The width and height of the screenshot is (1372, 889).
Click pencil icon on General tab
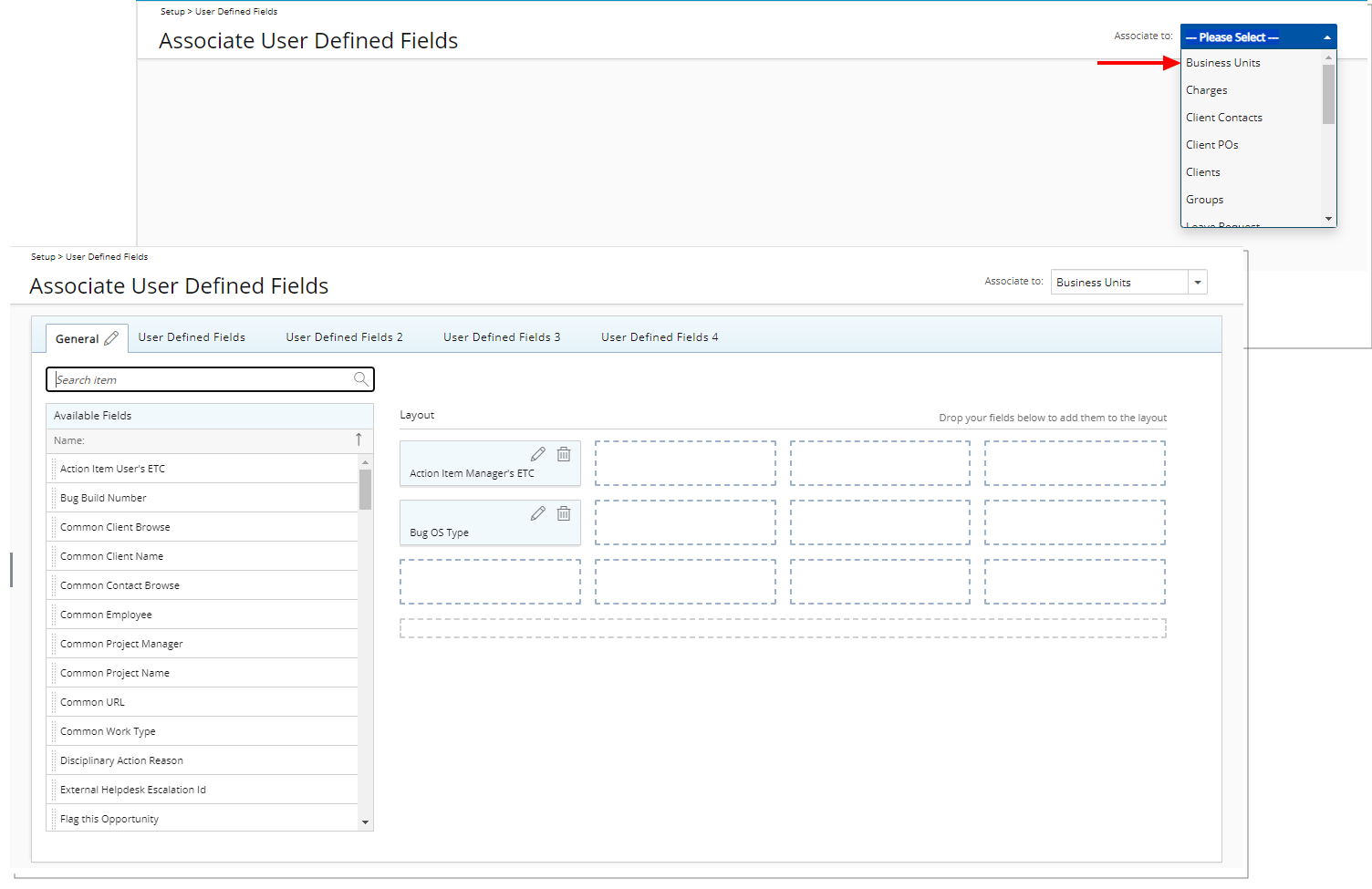click(111, 338)
